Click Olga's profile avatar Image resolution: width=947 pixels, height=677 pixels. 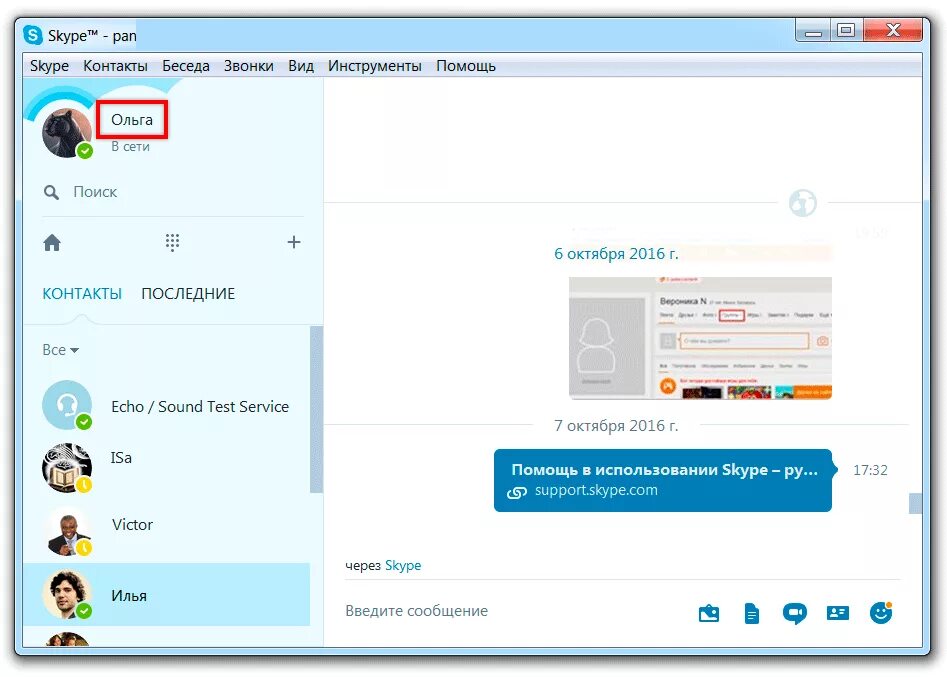(66, 133)
